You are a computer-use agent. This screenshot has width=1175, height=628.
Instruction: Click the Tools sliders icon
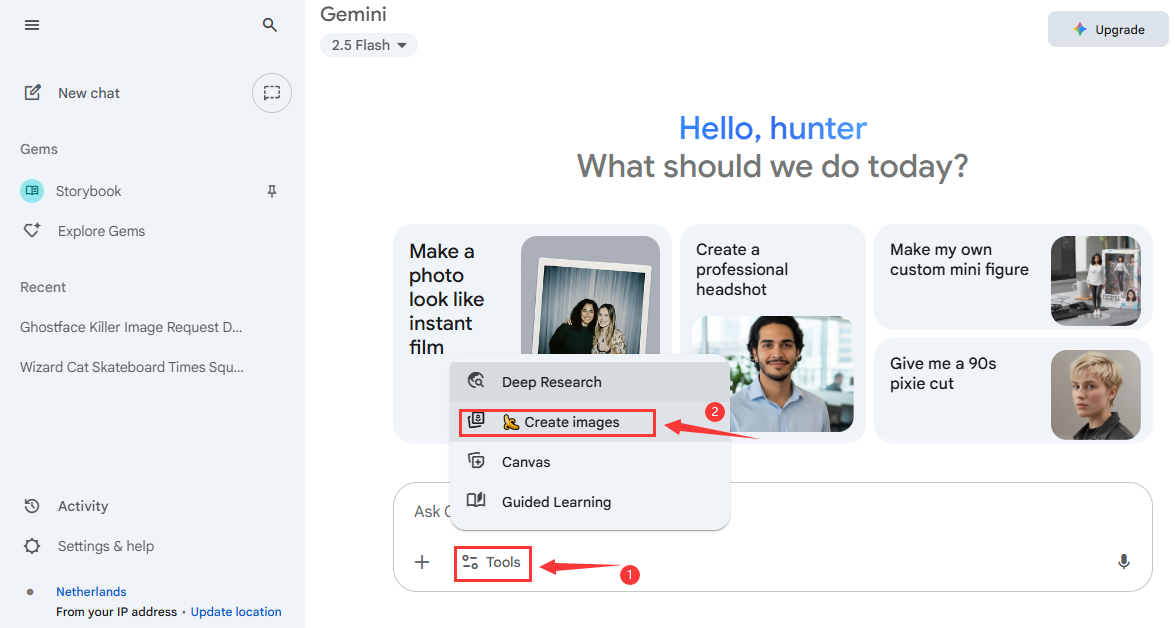470,562
